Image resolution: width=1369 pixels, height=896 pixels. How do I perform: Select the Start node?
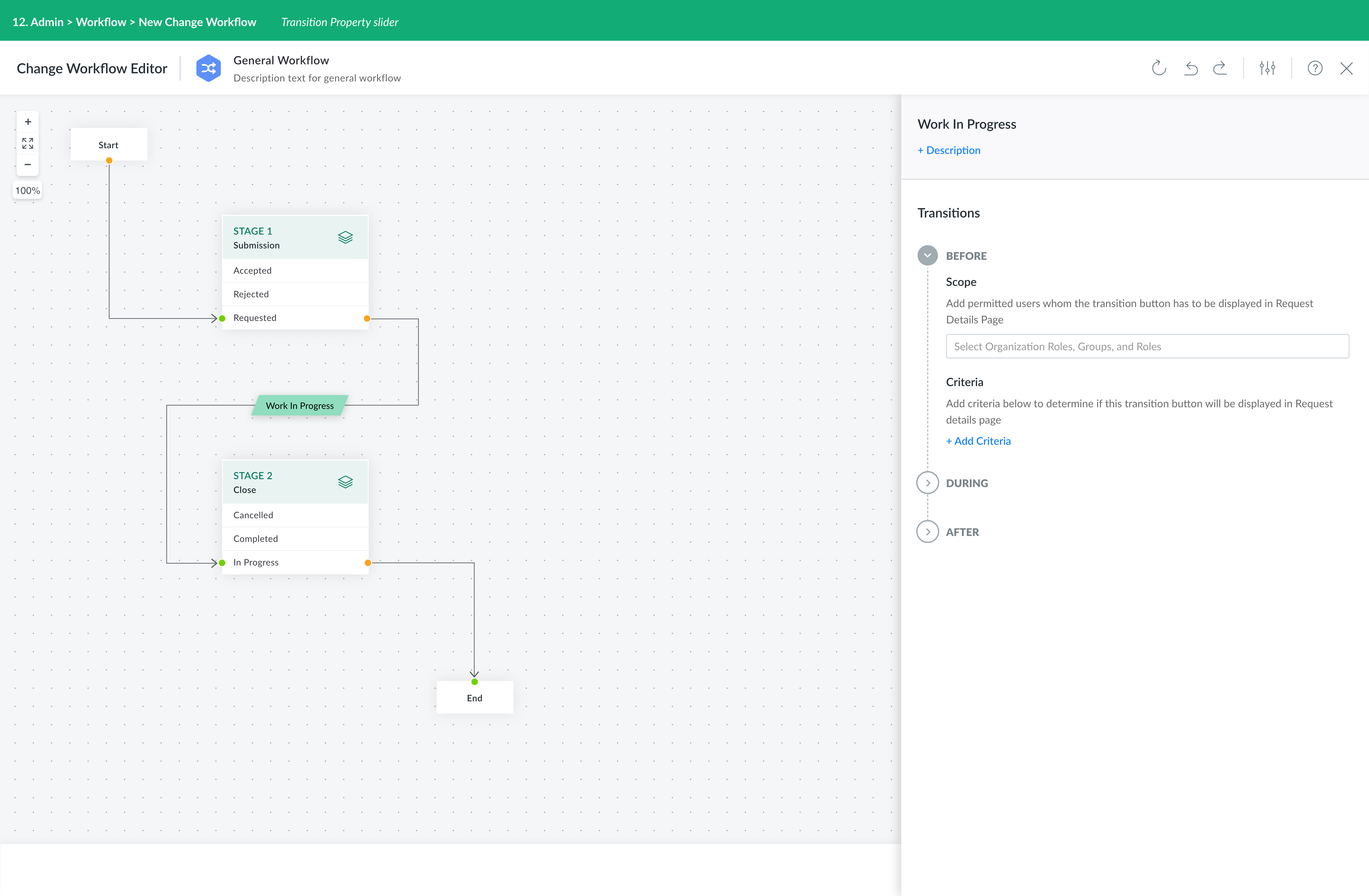pyautogui.click(x=109, y=144)
